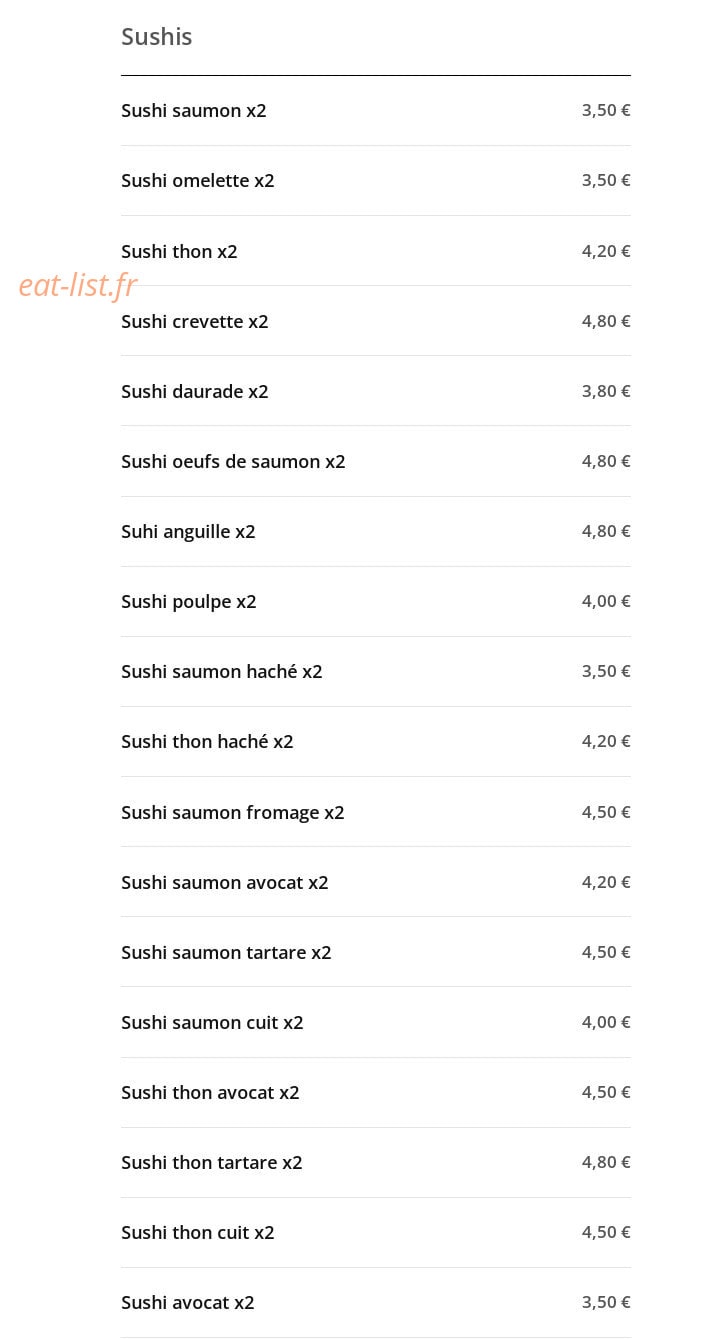Choose the Suhi anguille x2 item
The height and width of the screenshot is (1339, 721).
pyautogui.click(x=375, y=532)
